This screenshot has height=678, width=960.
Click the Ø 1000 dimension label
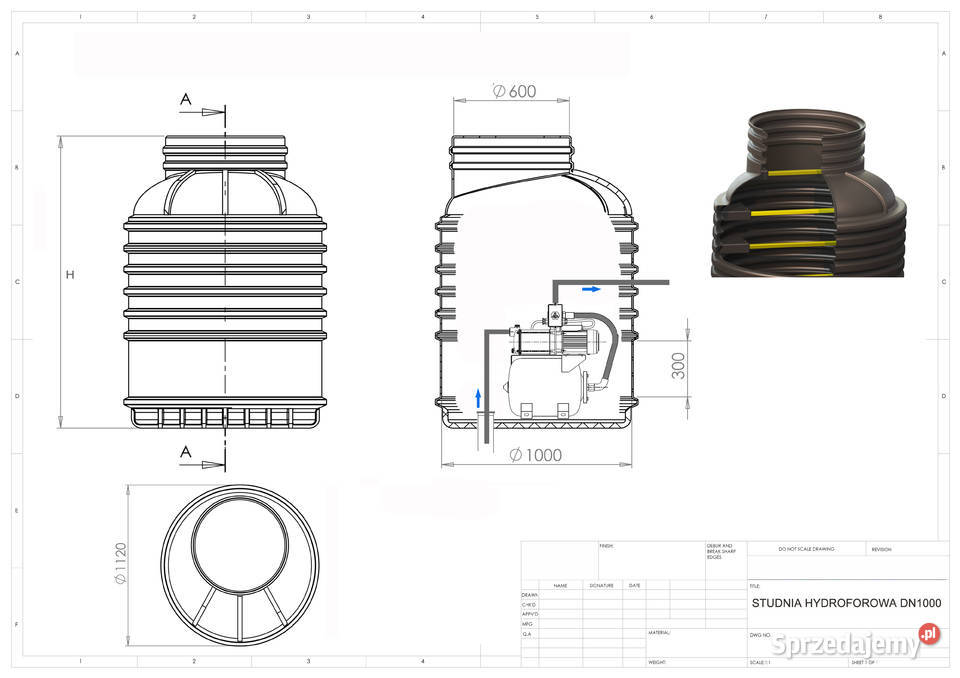tap(535, 455)
